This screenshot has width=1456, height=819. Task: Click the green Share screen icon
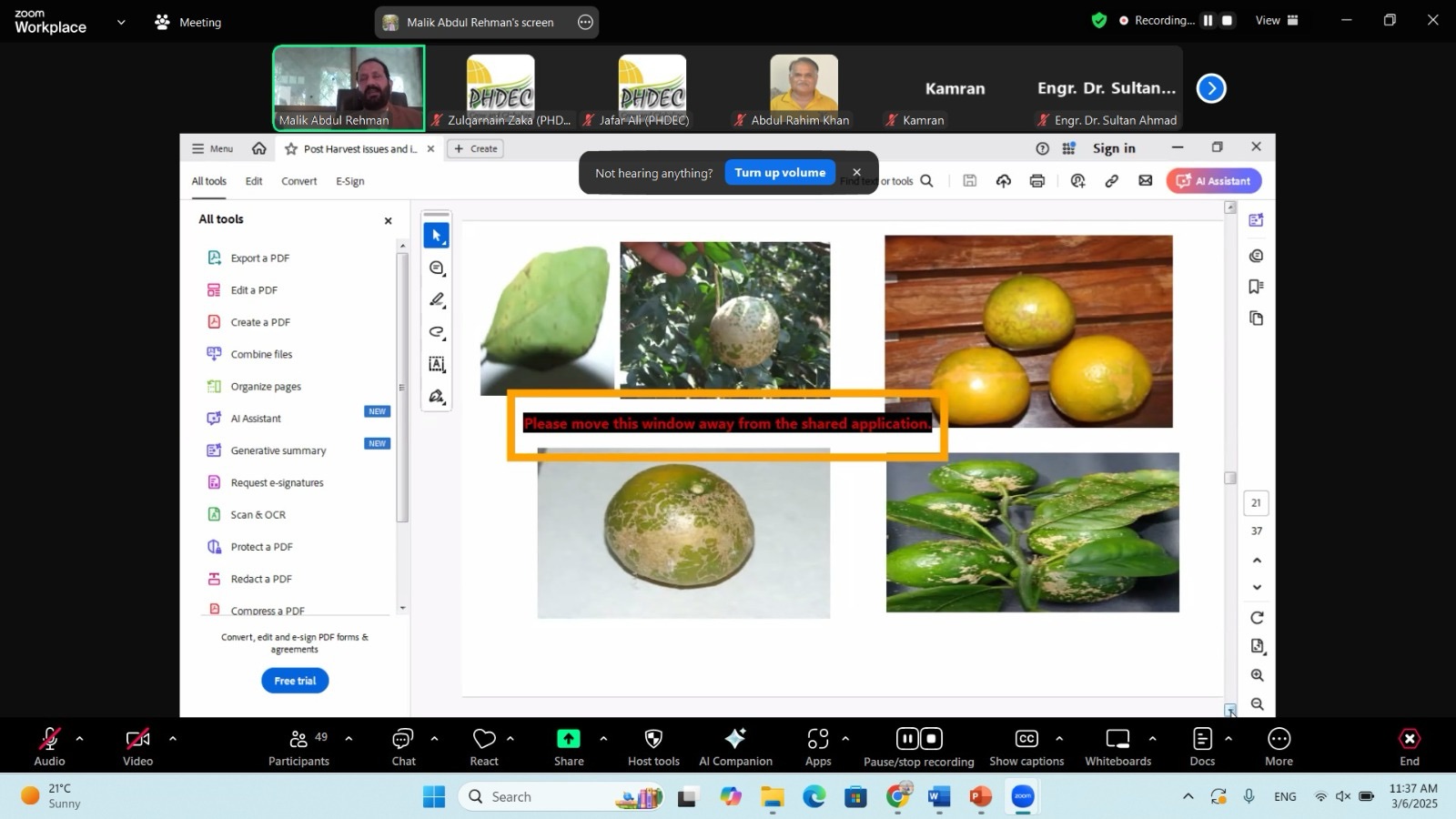[569, 739]
